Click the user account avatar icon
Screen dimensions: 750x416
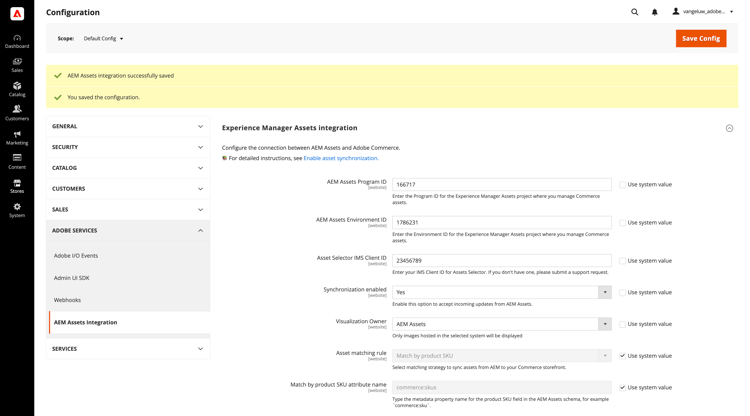point(675,11)
